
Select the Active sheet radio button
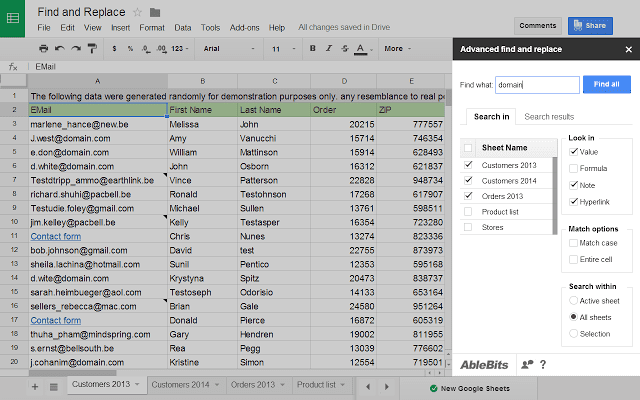(x=573, y=300)
